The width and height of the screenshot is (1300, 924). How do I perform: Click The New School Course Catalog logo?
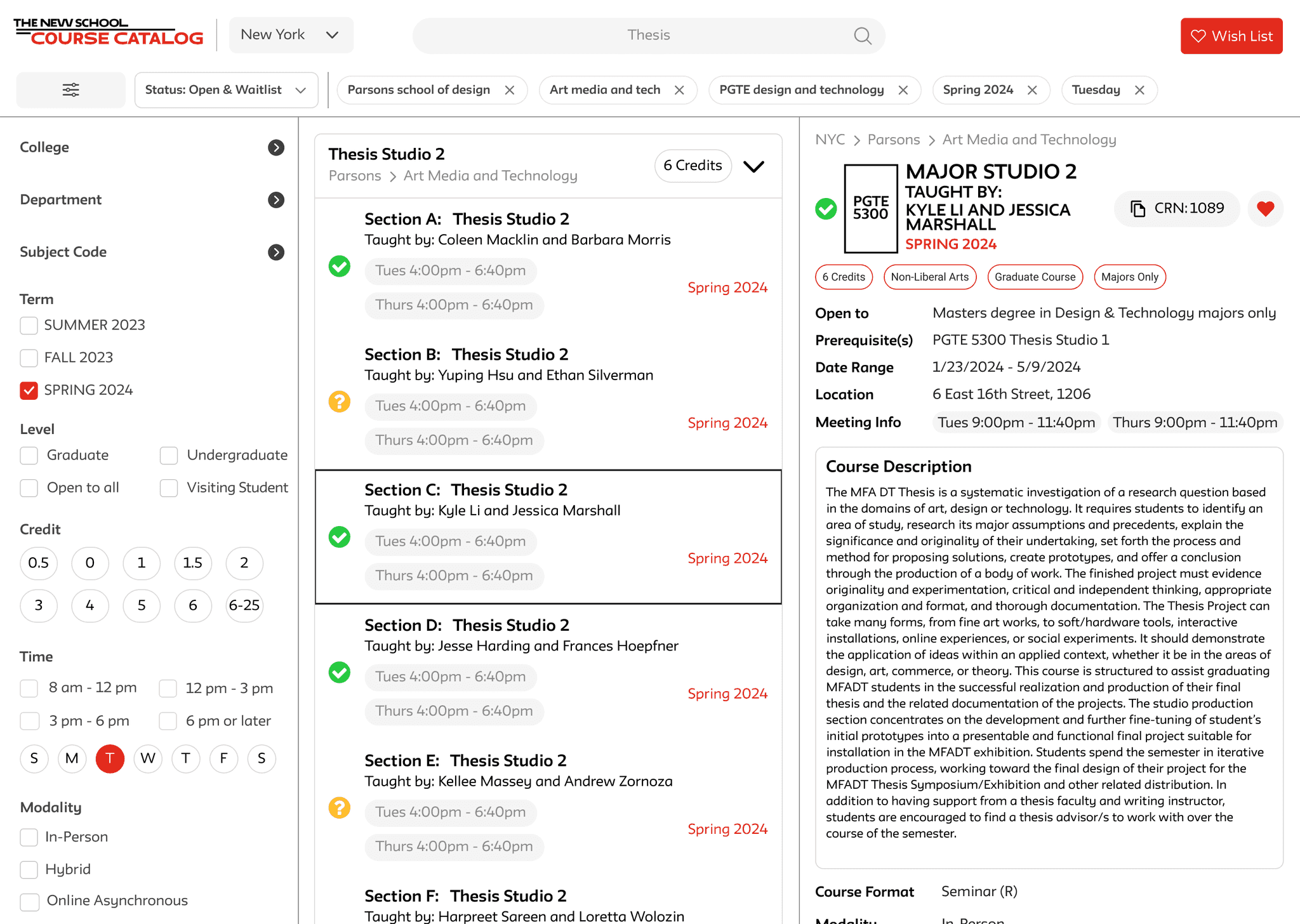(x=108, y=32)
